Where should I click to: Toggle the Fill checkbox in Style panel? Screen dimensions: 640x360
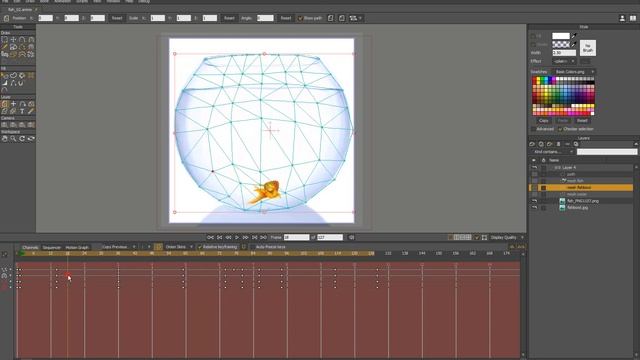pos(533,36)
